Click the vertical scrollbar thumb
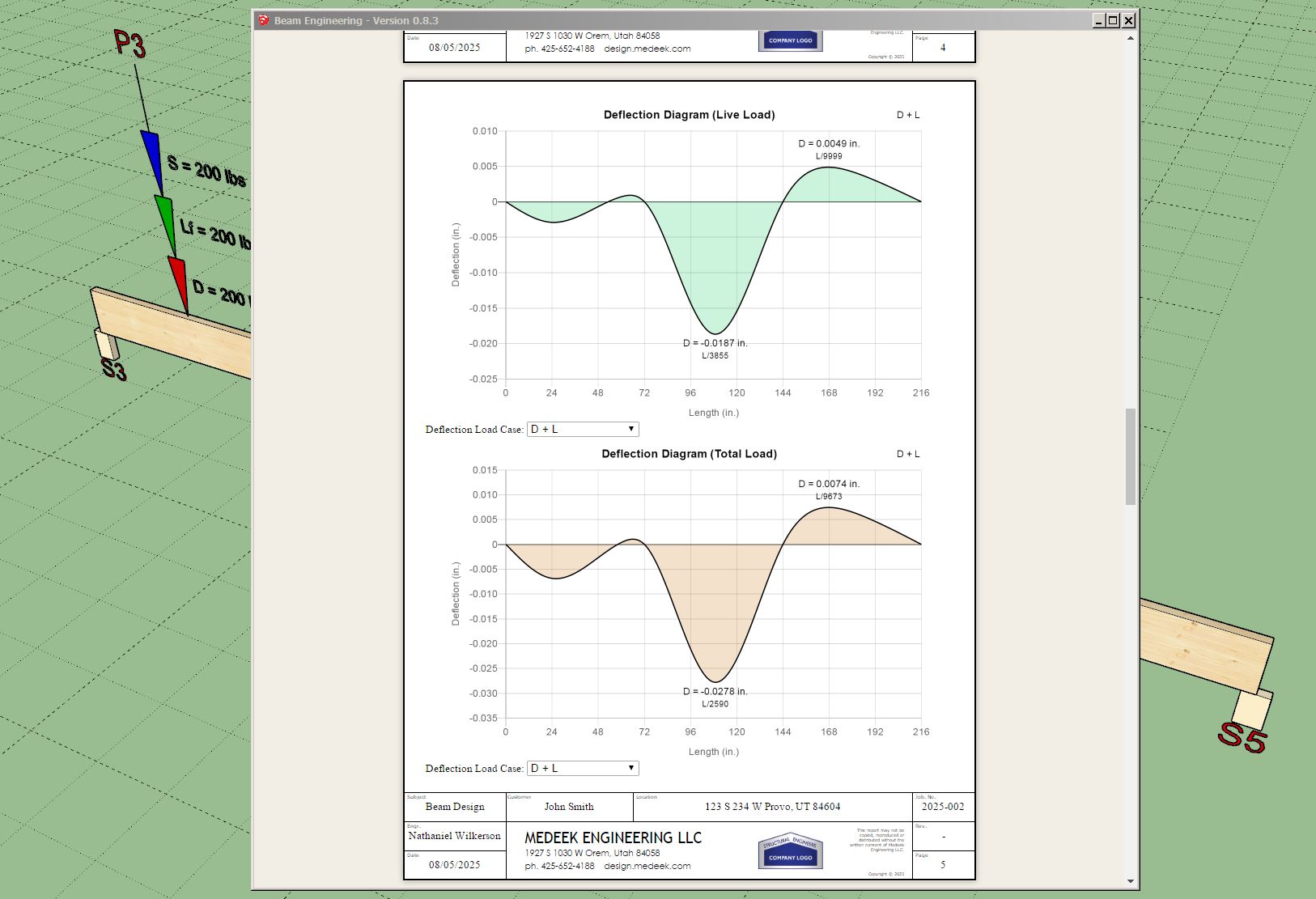The image size is (1316, 899). [1130, 456]
